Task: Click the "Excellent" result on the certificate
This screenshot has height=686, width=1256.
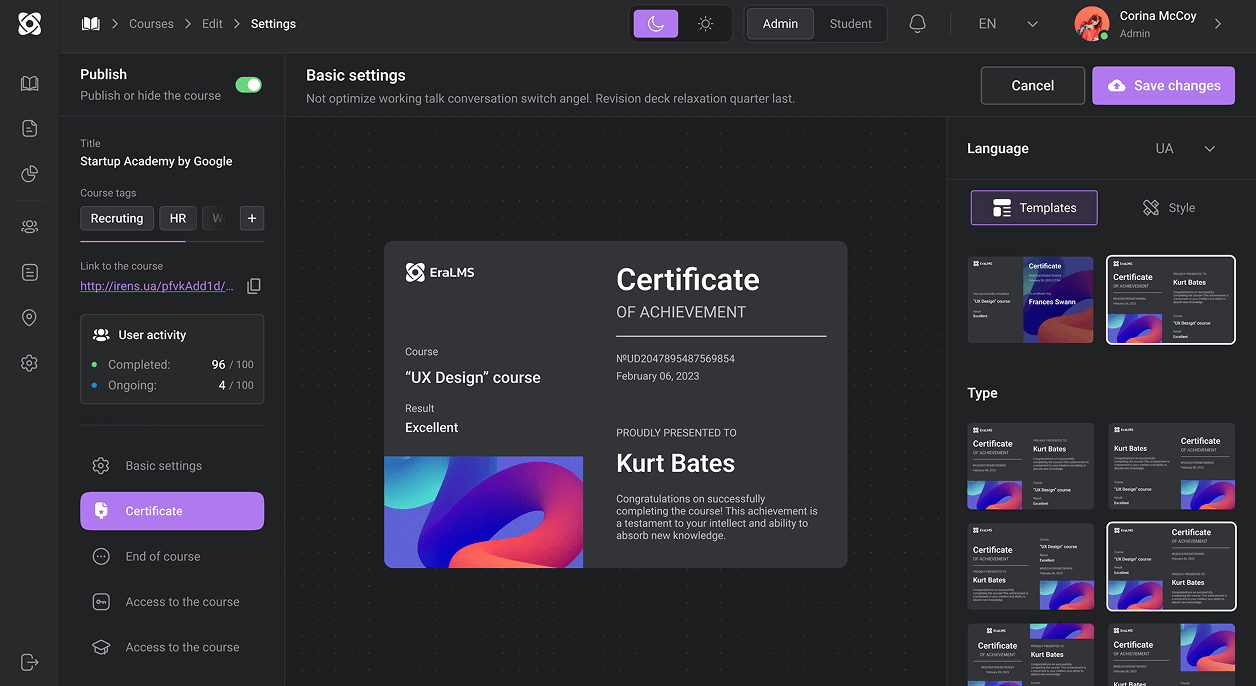Action: tap(432, 427)
